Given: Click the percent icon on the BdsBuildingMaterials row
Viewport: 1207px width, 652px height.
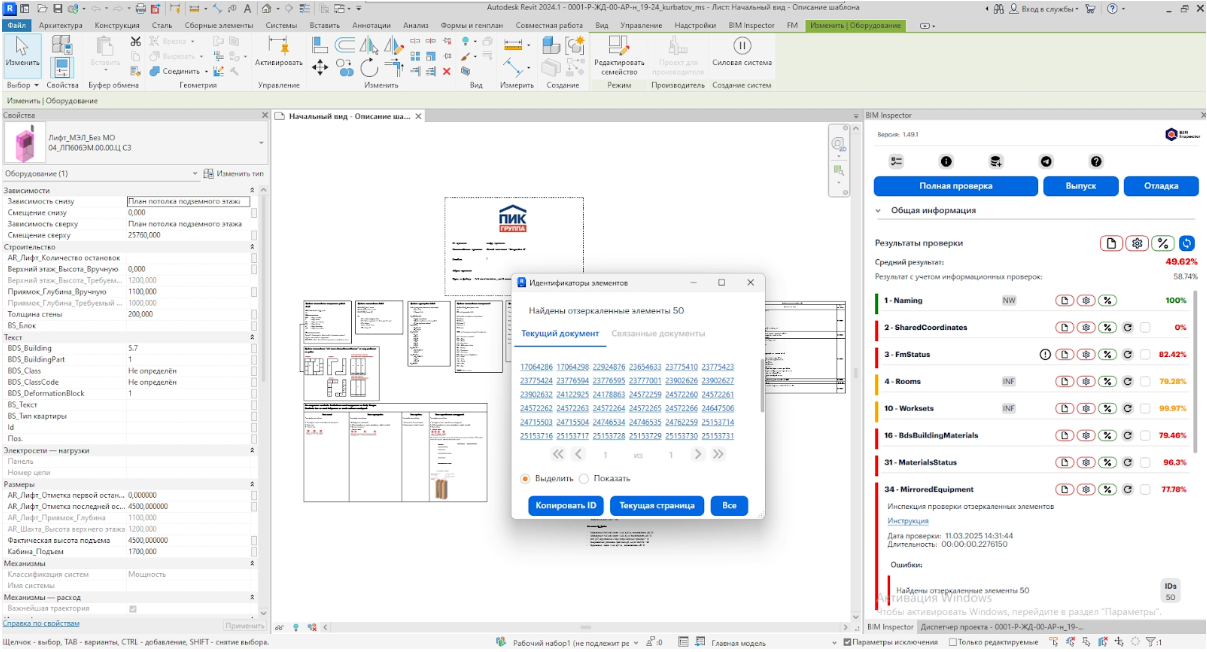Looking at the screenshot, I should tap(1108, 436).
